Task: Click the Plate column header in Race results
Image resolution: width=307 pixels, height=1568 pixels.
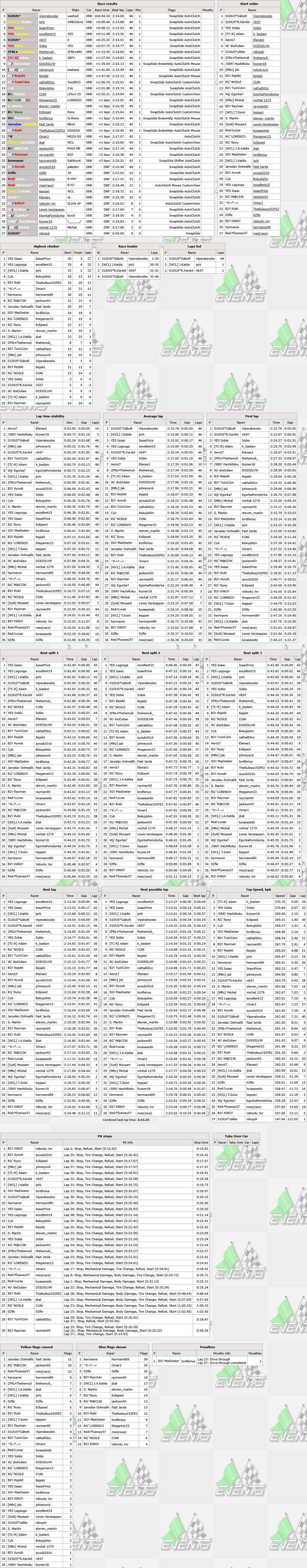Action: pyautogui.click(x=75, y=10)
